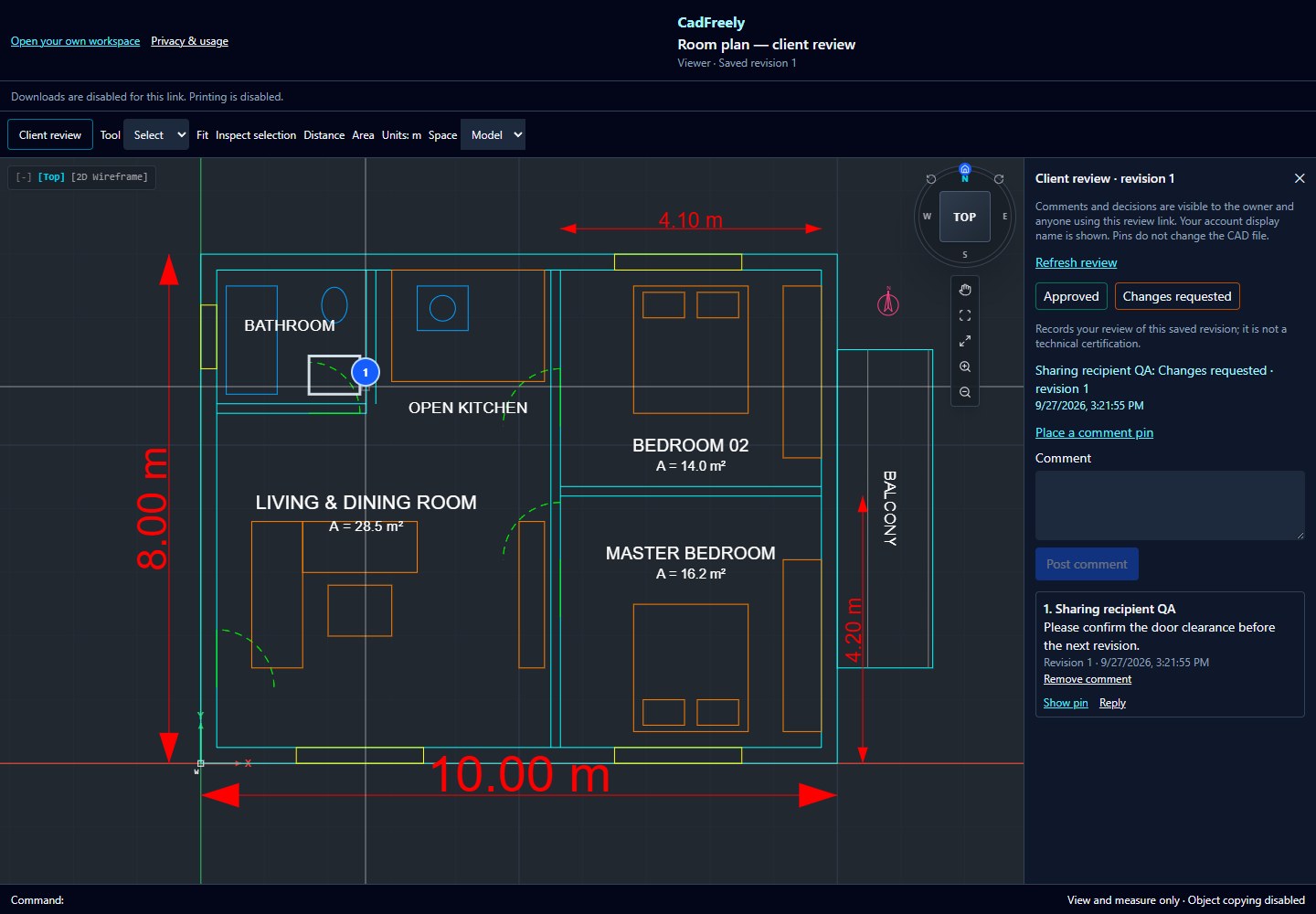This screenshot has width=1316, height=914.
Task: Click the UCS origin icon
Action: (x=200, y=763)
